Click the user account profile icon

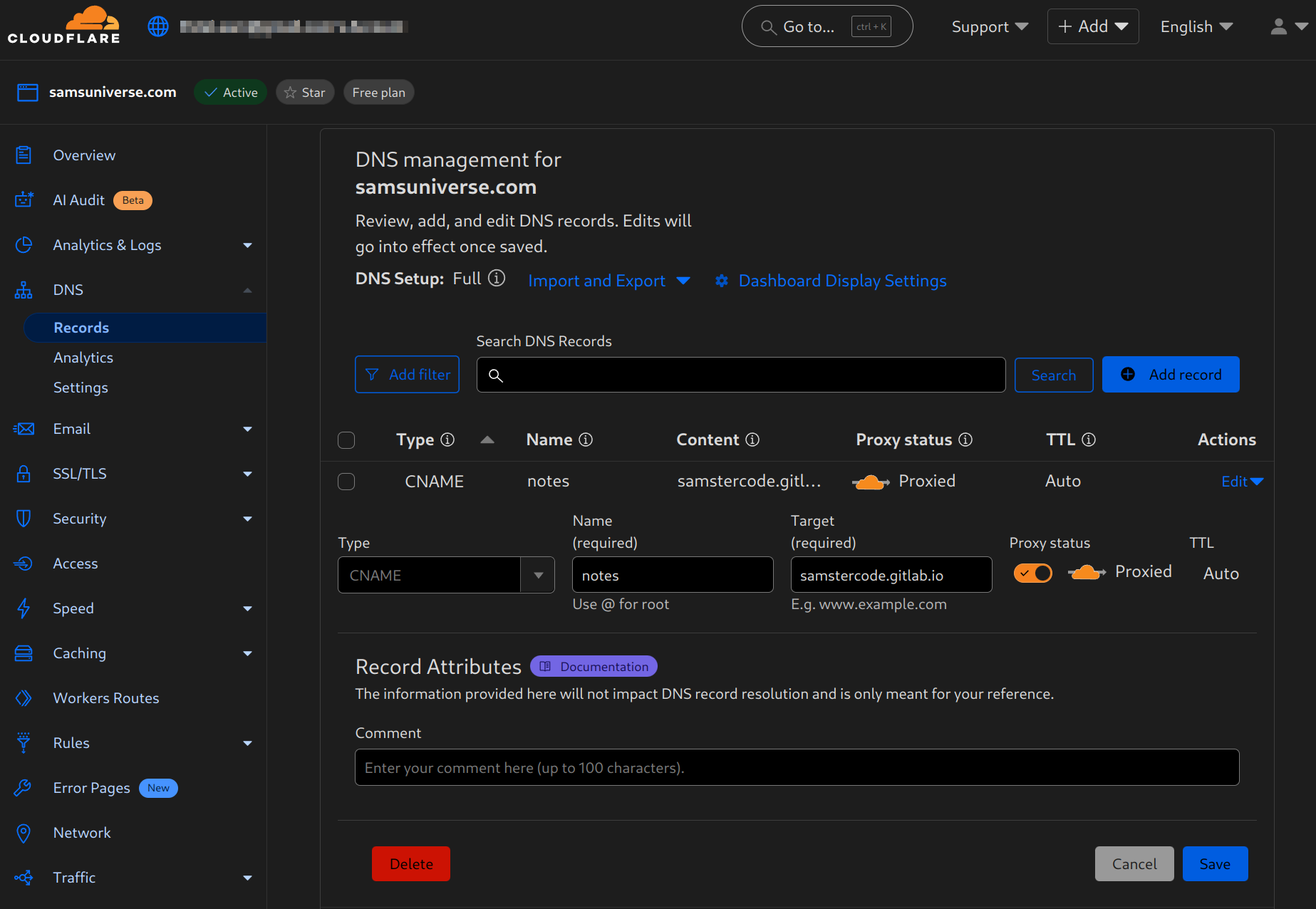click(1279, 26)
